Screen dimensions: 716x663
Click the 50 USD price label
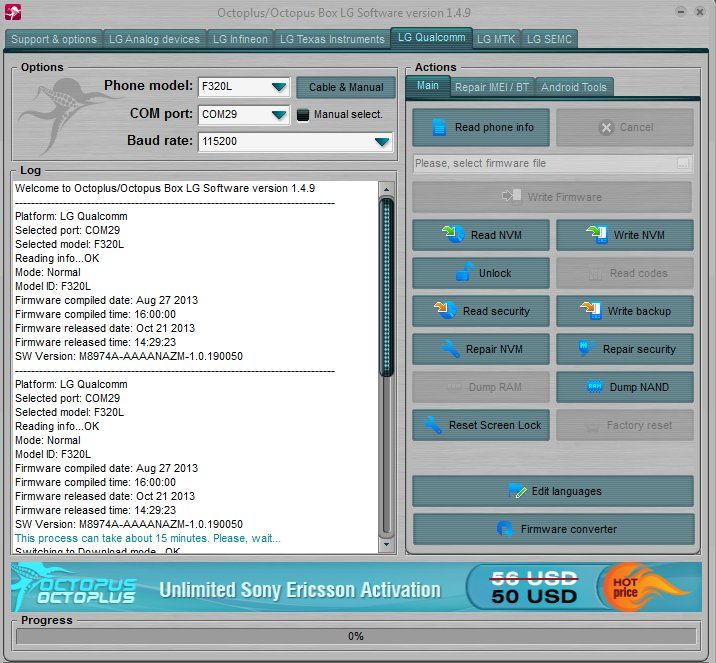click(534, 596)
